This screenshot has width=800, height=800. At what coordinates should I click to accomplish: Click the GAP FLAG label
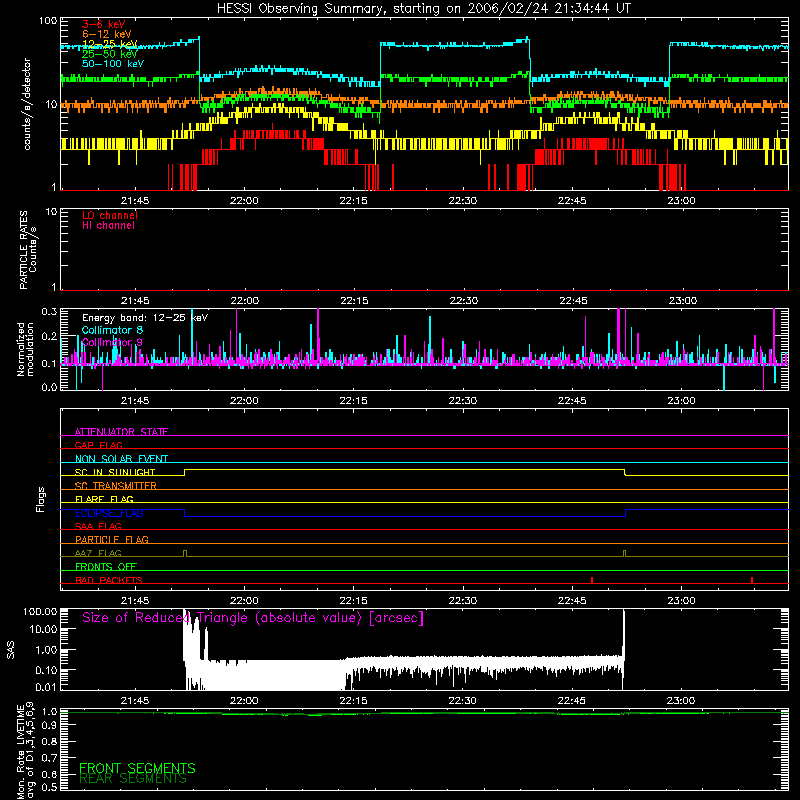point(98,445)
